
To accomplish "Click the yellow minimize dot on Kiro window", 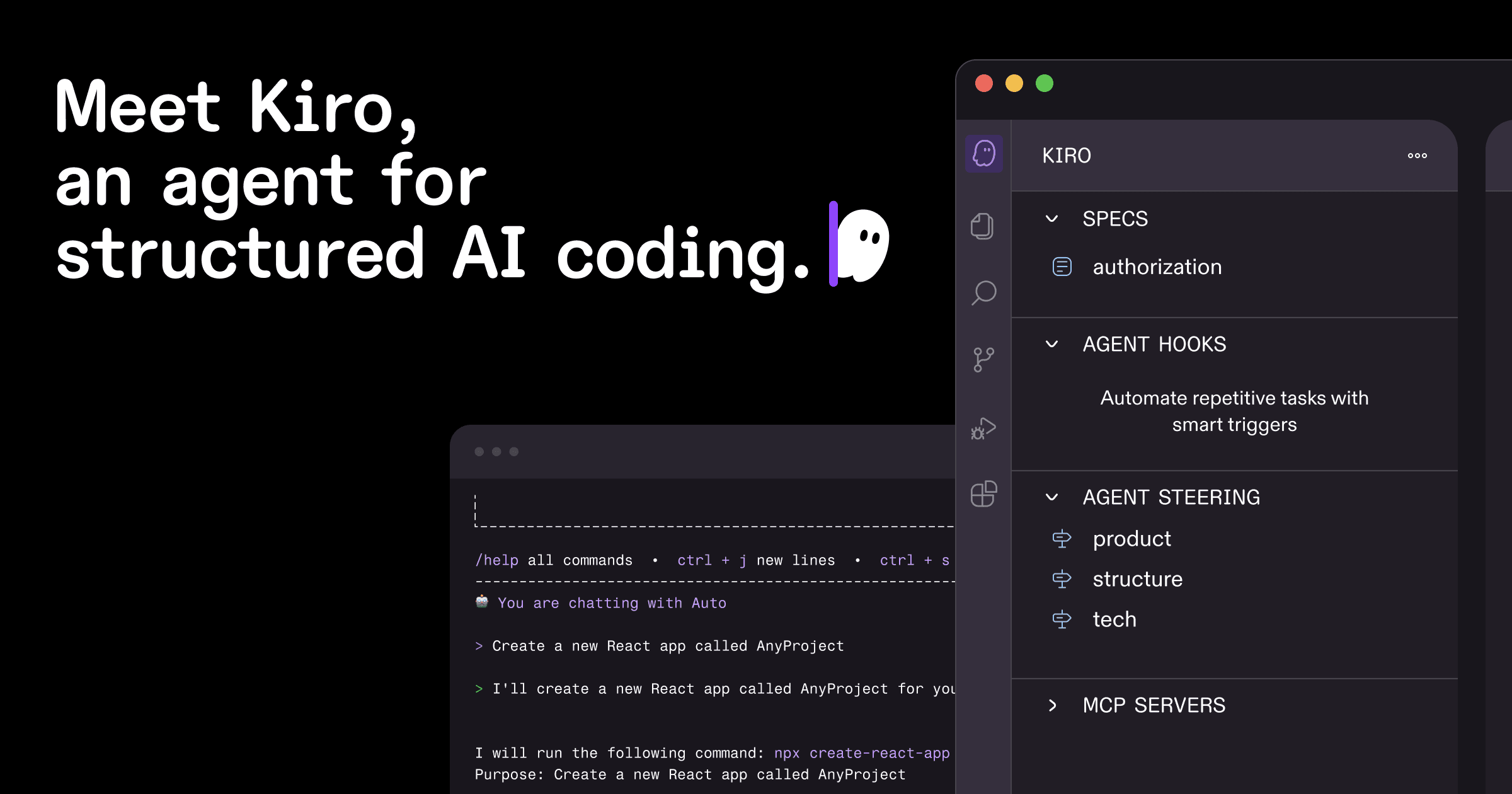I will pyautogui.click(x=1014, y=83).
